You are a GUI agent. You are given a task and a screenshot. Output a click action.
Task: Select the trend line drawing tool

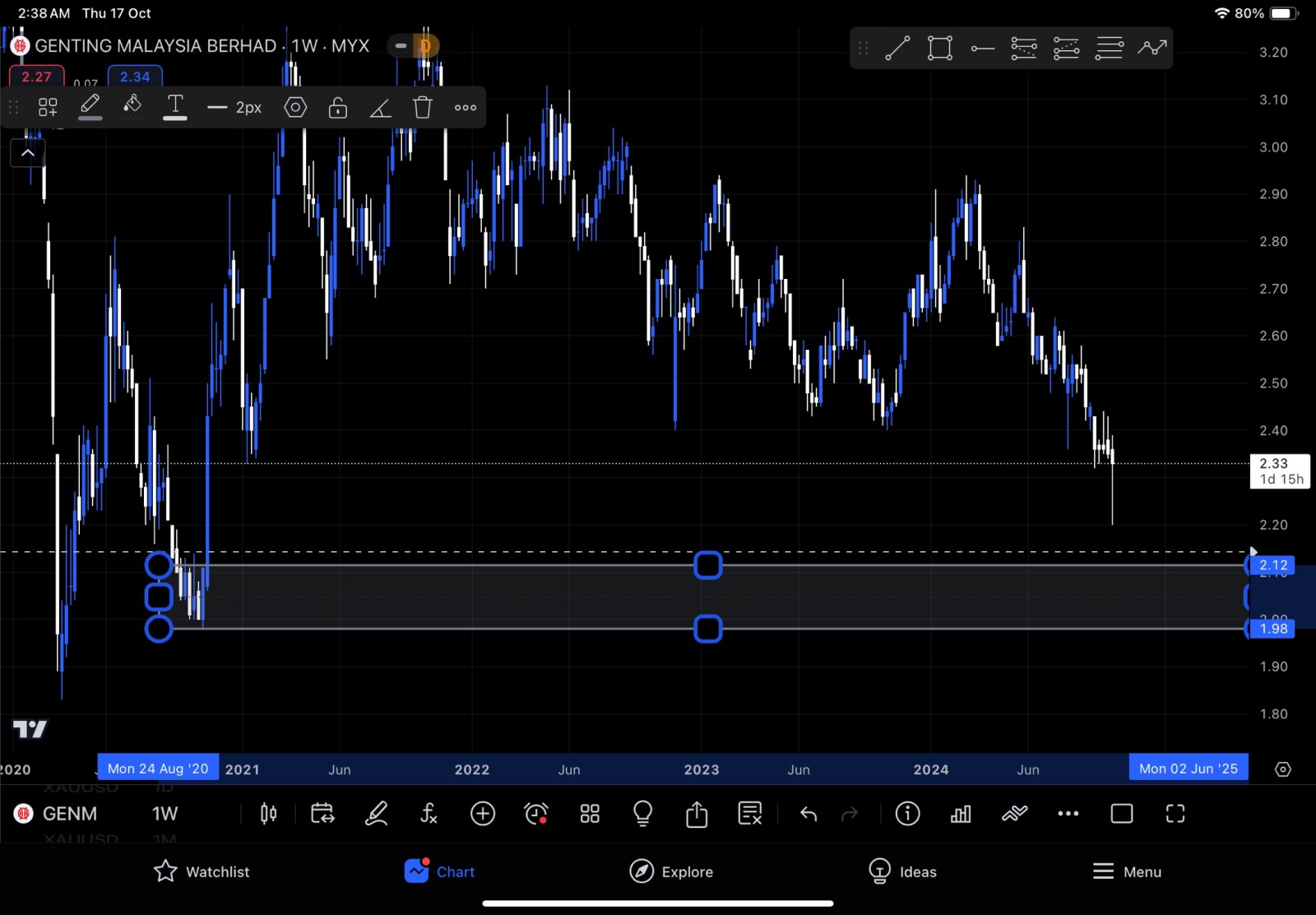(x=897, y=49)
